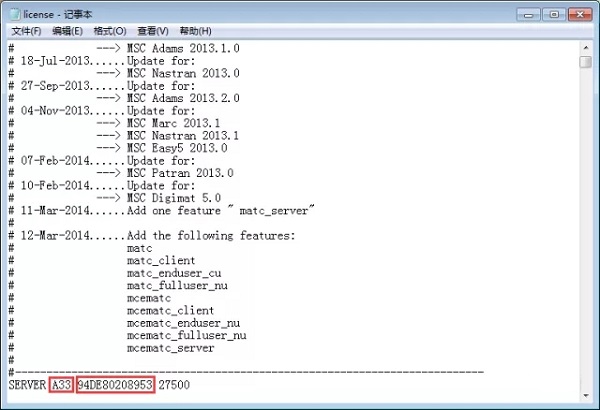Click the feature line 'mcematc_client'

170,310
